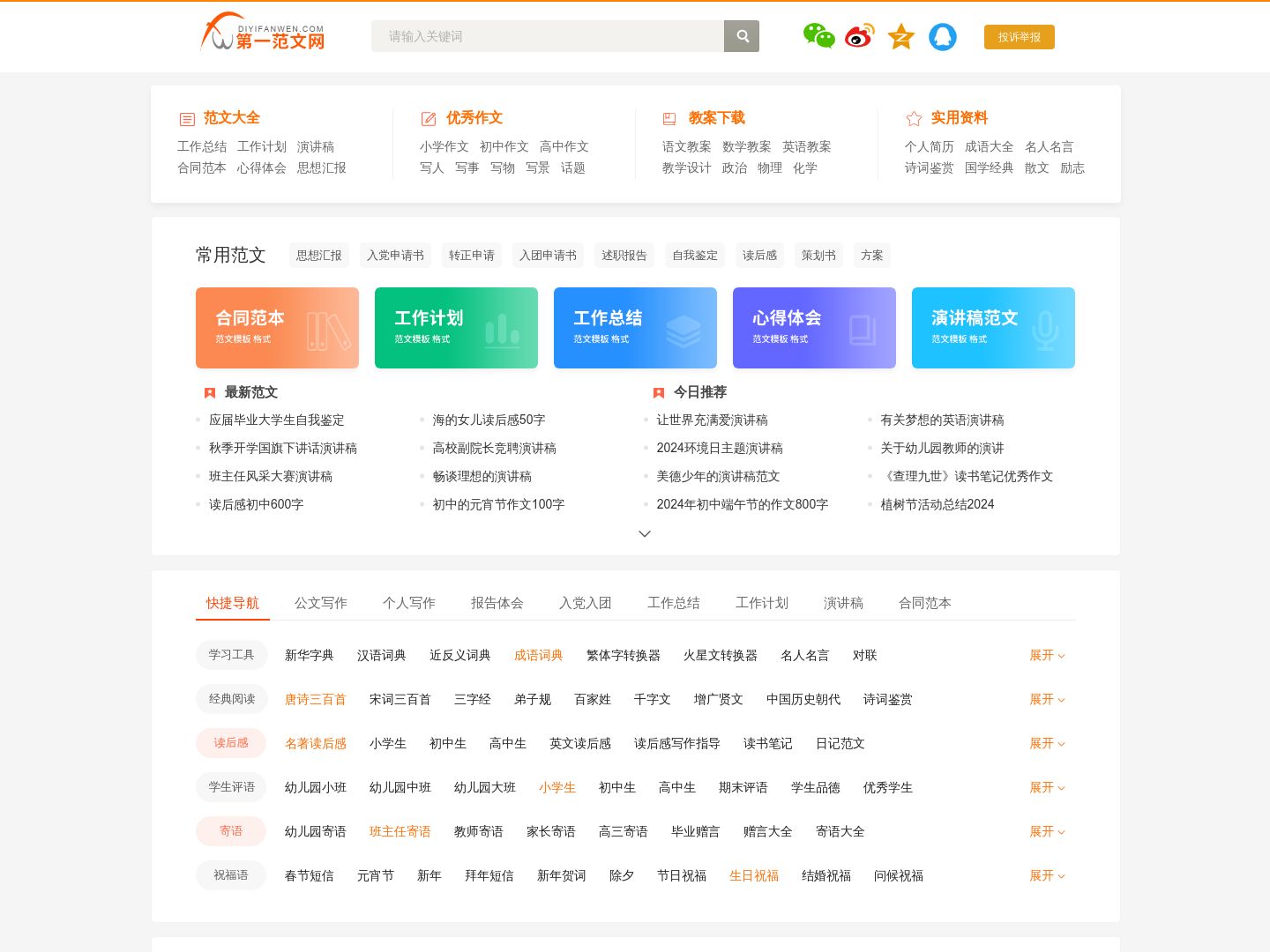The height and width of the screenshot is (952, 1270).
Task: Switch to the 个人写作 tab
Action: click(x=409, y=603)
